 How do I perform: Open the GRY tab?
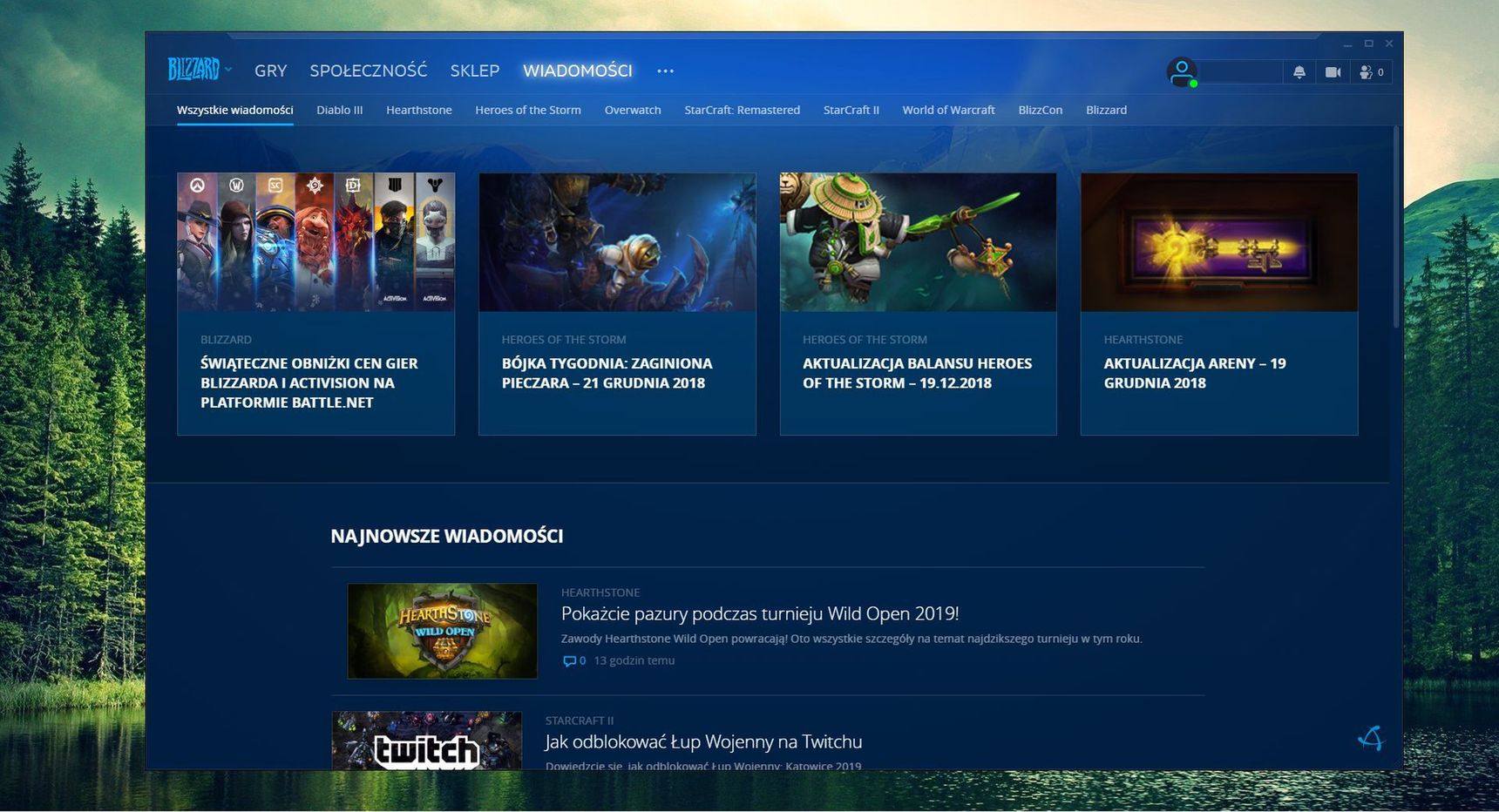[x=270, y=71]
